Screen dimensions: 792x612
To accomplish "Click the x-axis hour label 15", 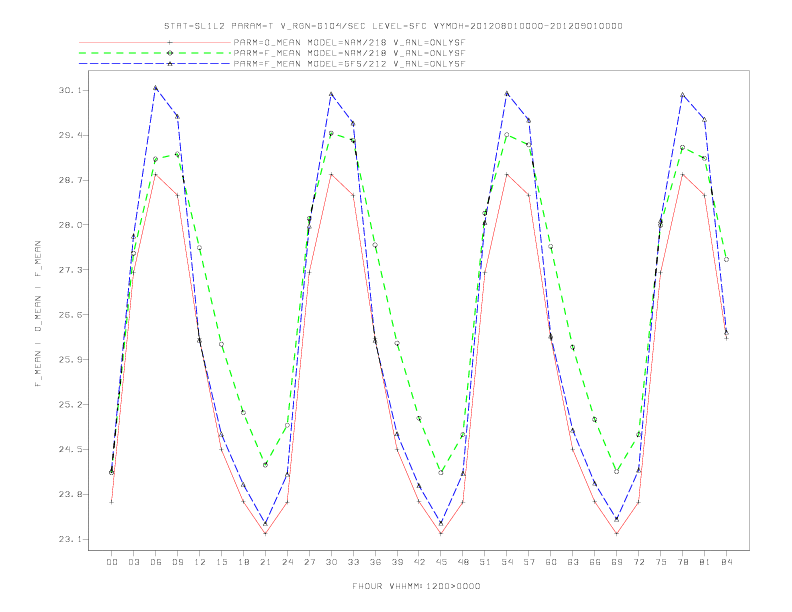I will point(221,562).
